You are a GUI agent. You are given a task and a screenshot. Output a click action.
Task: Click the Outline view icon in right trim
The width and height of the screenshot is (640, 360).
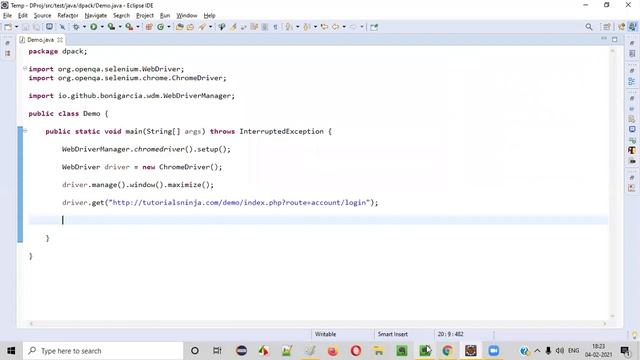click(632, 81)
